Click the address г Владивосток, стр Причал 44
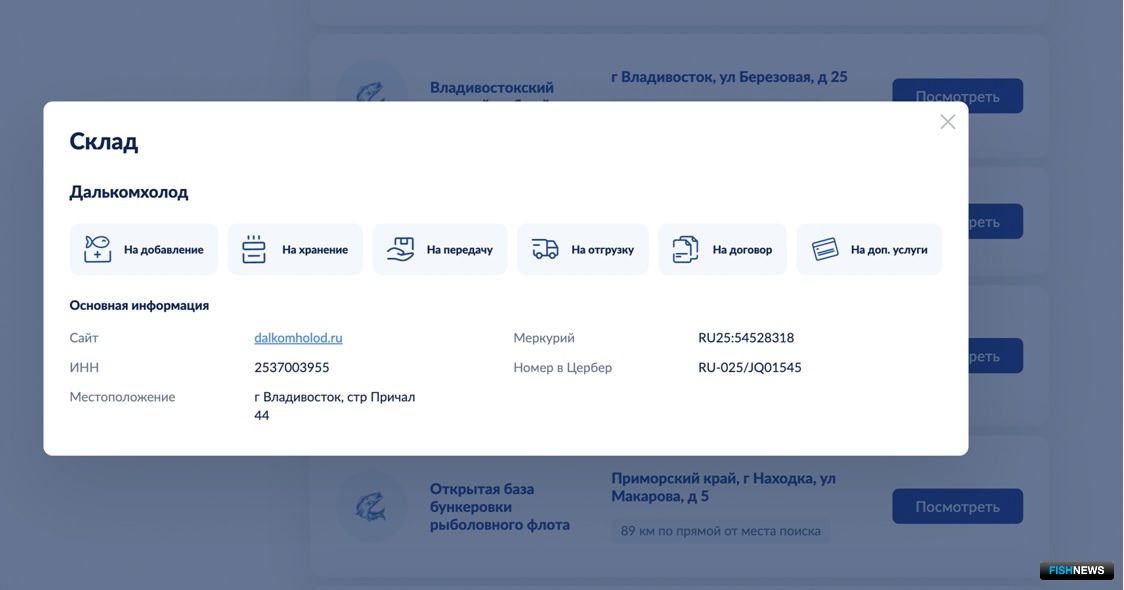 [x=335, y=406]
